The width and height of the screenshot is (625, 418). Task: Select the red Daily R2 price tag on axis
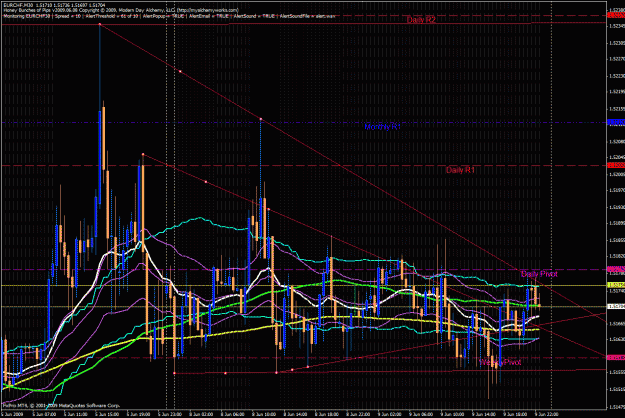tap(616, 15)
